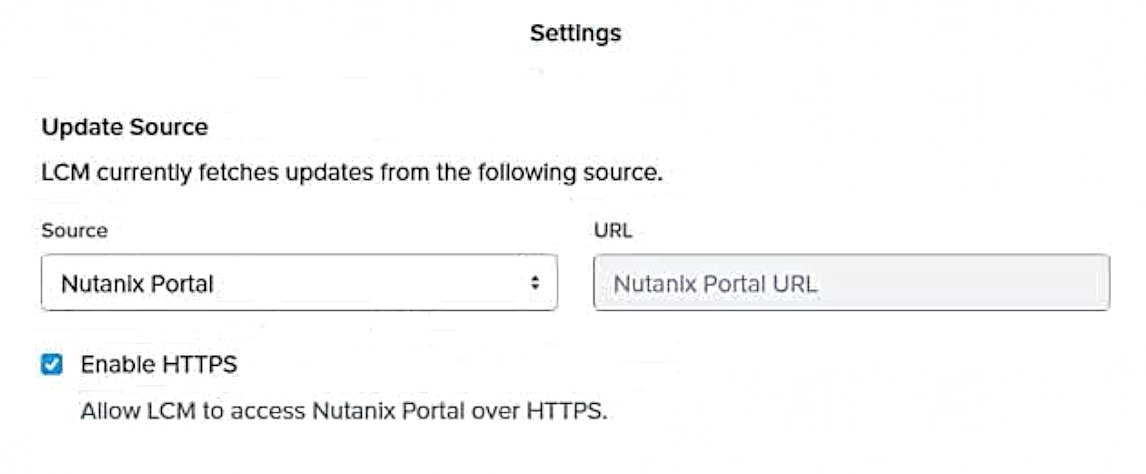The width and height of the screenshot is (1146, 474).
Task: Open the Source dropdown
Action: click(x=298, y=283)
